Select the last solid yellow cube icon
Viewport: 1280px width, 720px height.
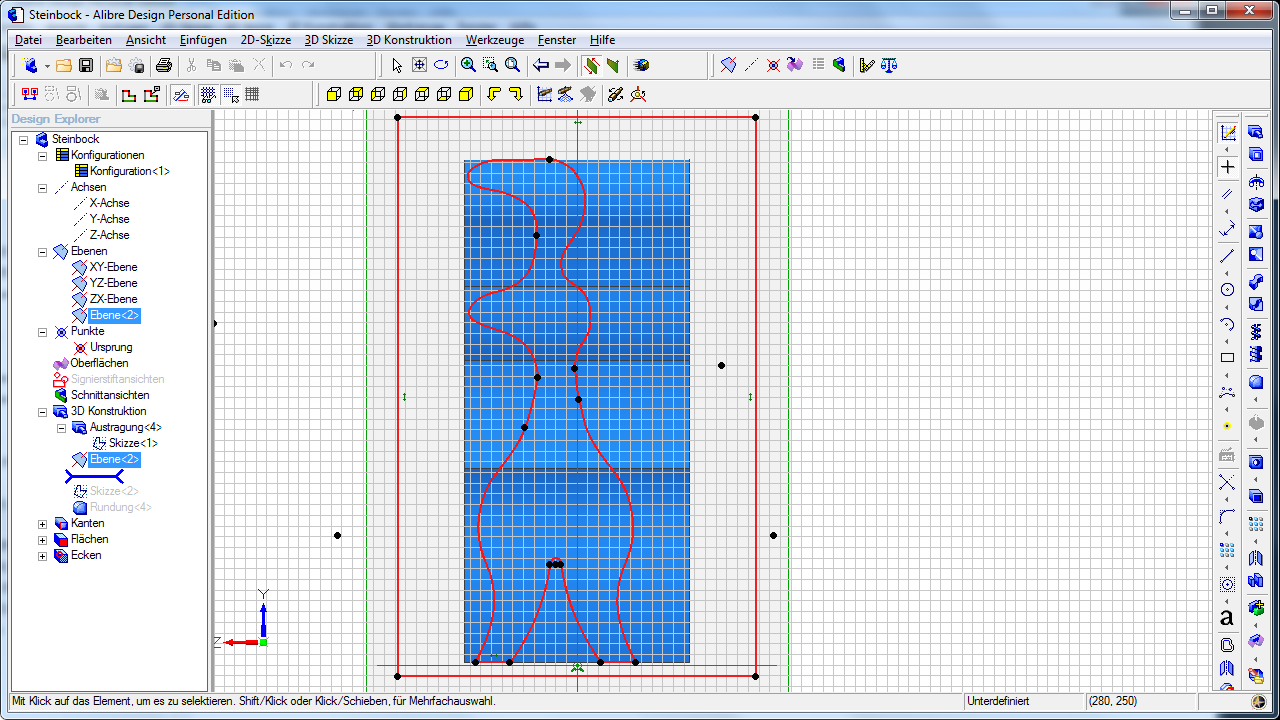tap(466, 95)
